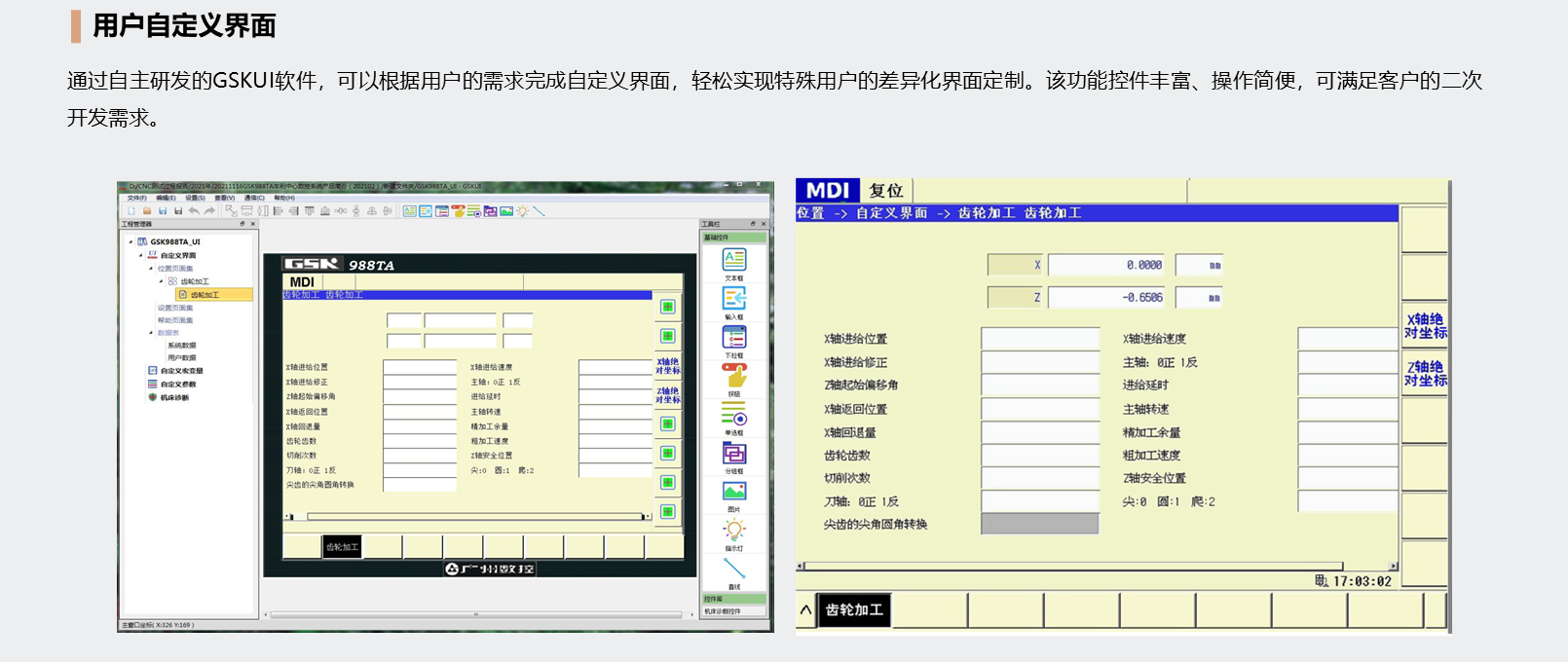The width and height of the screenshot is (1568, 662).
Task: Open the 设置(S) menu
Action: point(195,198)
